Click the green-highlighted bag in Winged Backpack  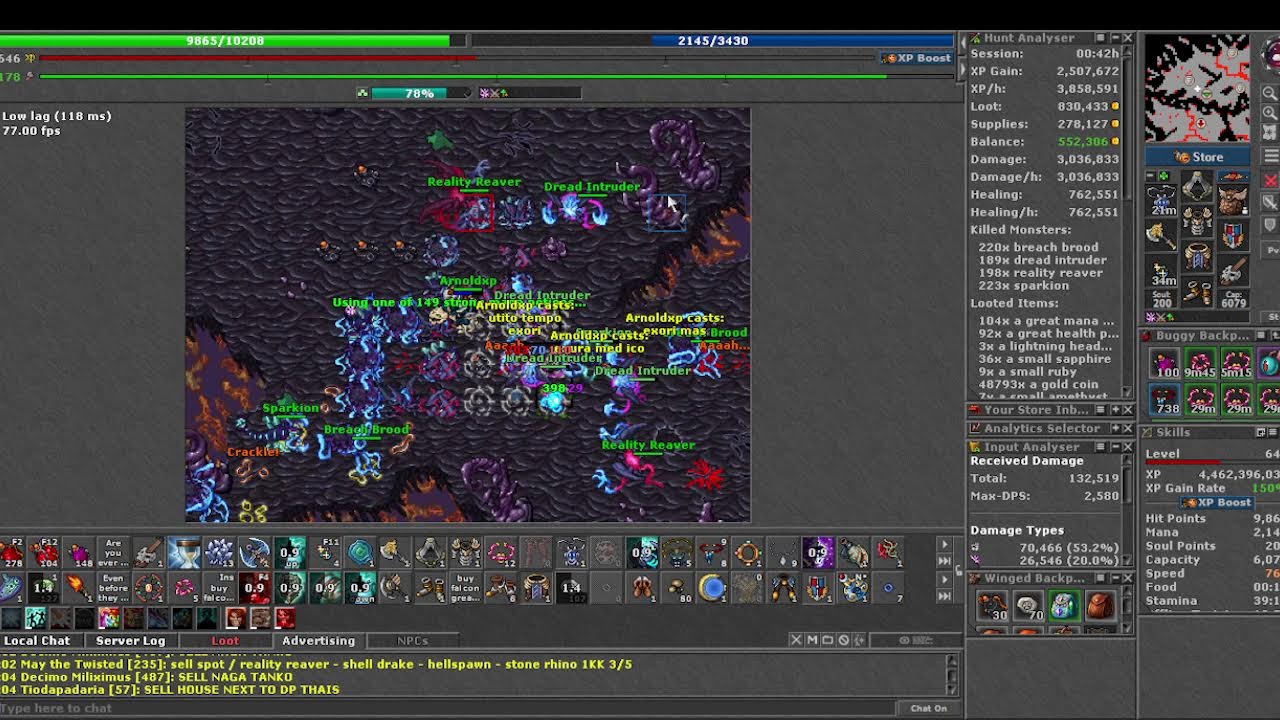(1063, 605)
